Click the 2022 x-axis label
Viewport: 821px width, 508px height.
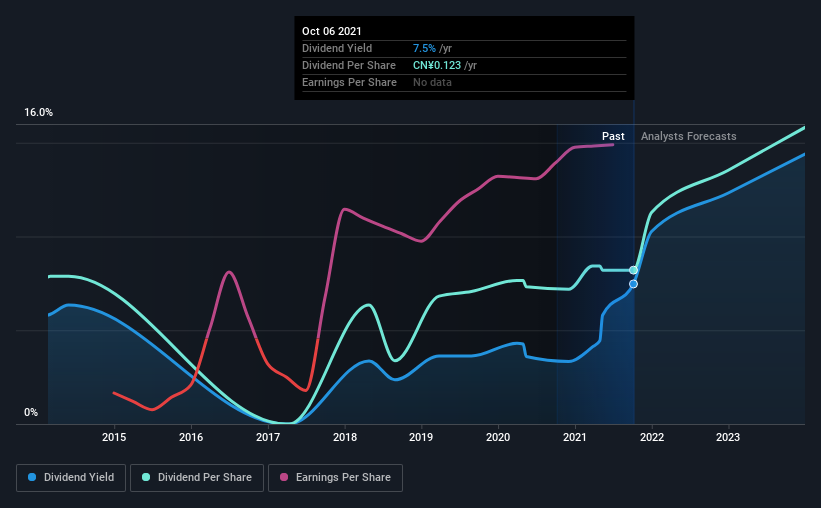tap(652, 437)
